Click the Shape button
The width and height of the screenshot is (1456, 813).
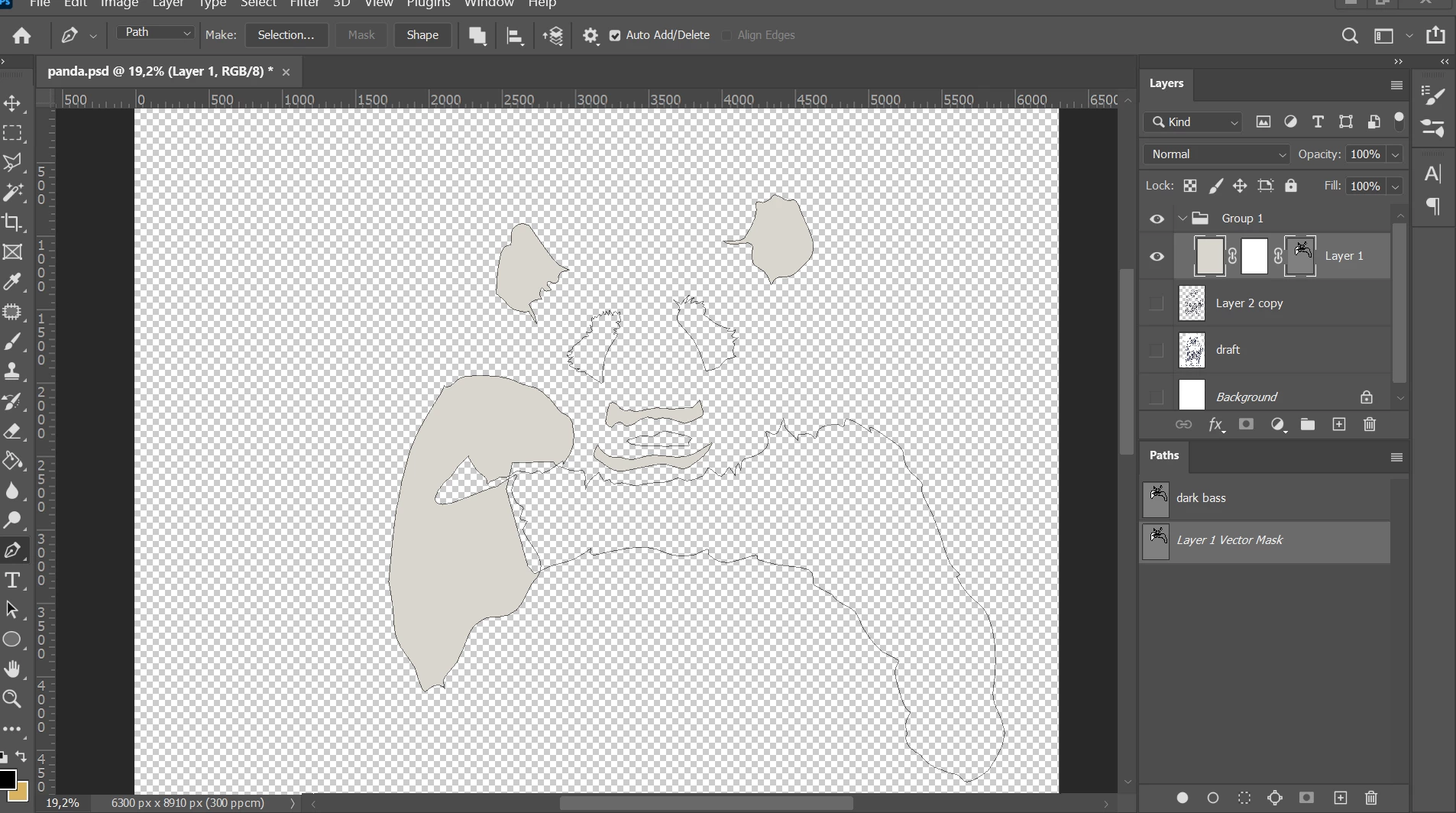click(422, 35)
